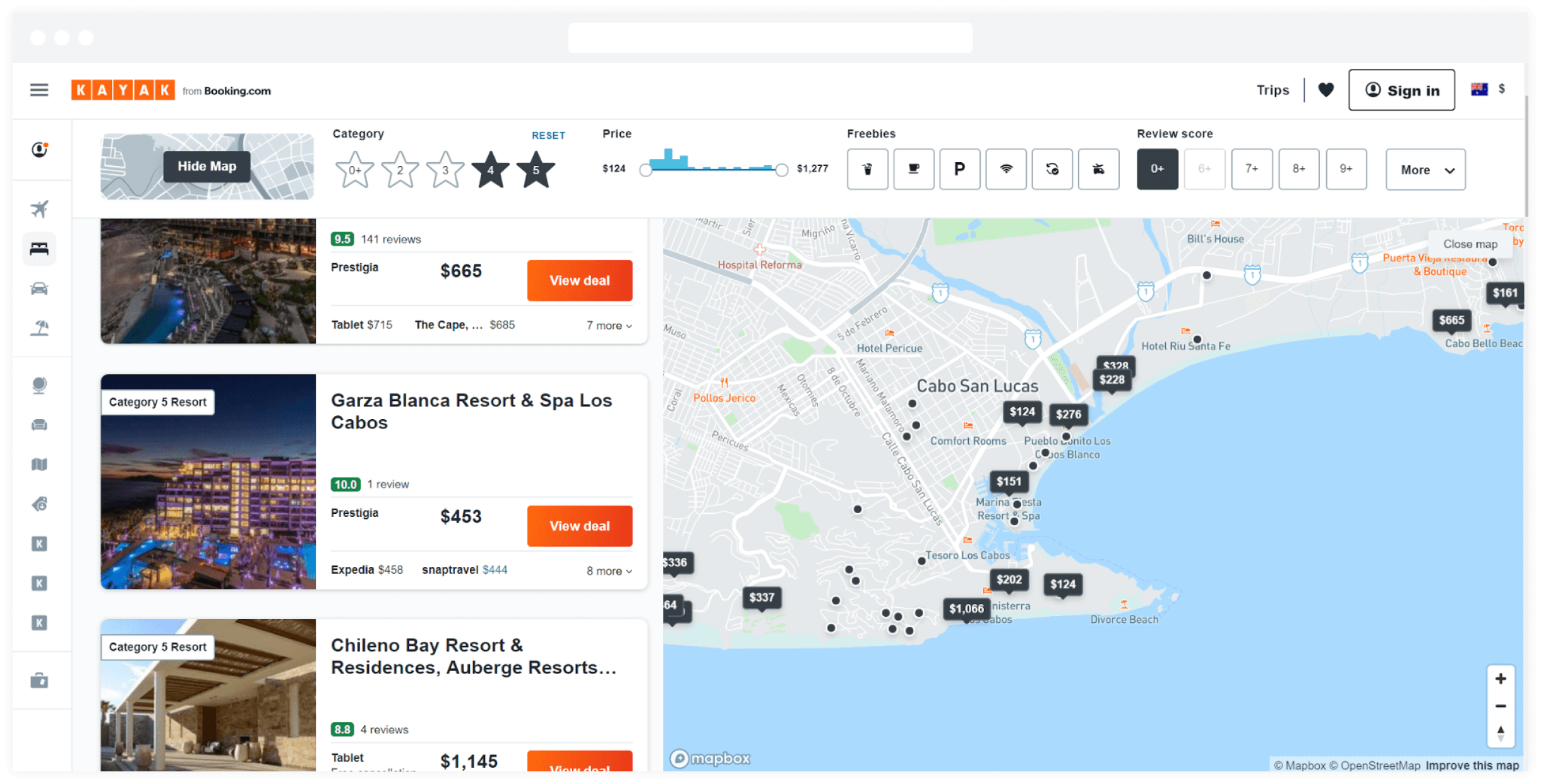This screenshot has width=1541, height=784.
Task: Open the snaptravel $444 offer
Action: (464, 569)
